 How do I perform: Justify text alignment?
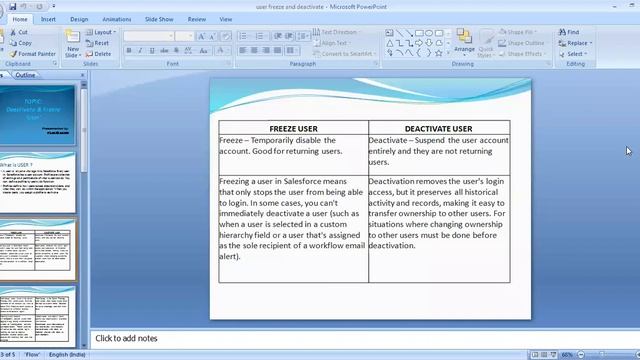(x=278, y=50)
